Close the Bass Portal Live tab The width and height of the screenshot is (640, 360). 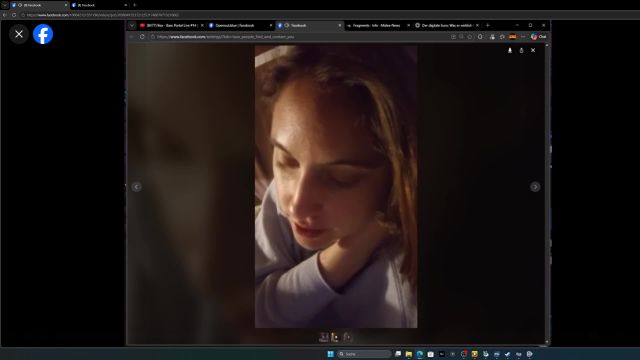tap(202, 25)
